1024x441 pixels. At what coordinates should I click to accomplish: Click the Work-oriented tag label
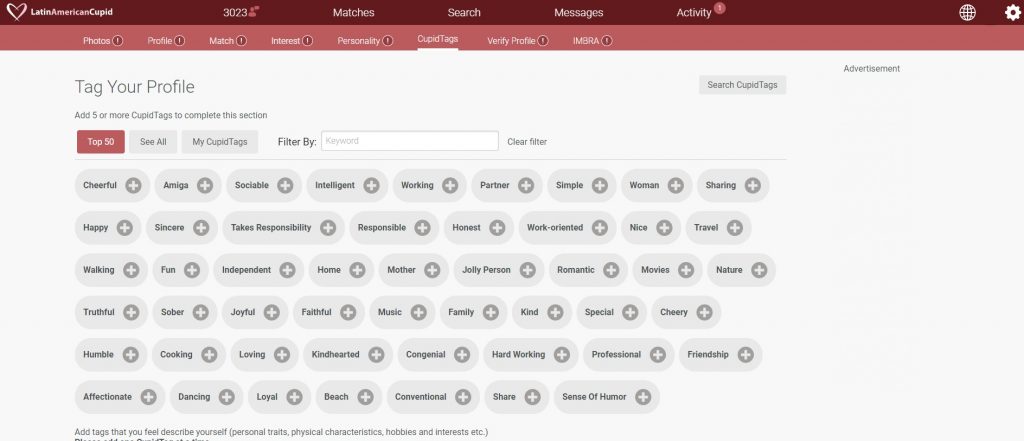(555, 228)
